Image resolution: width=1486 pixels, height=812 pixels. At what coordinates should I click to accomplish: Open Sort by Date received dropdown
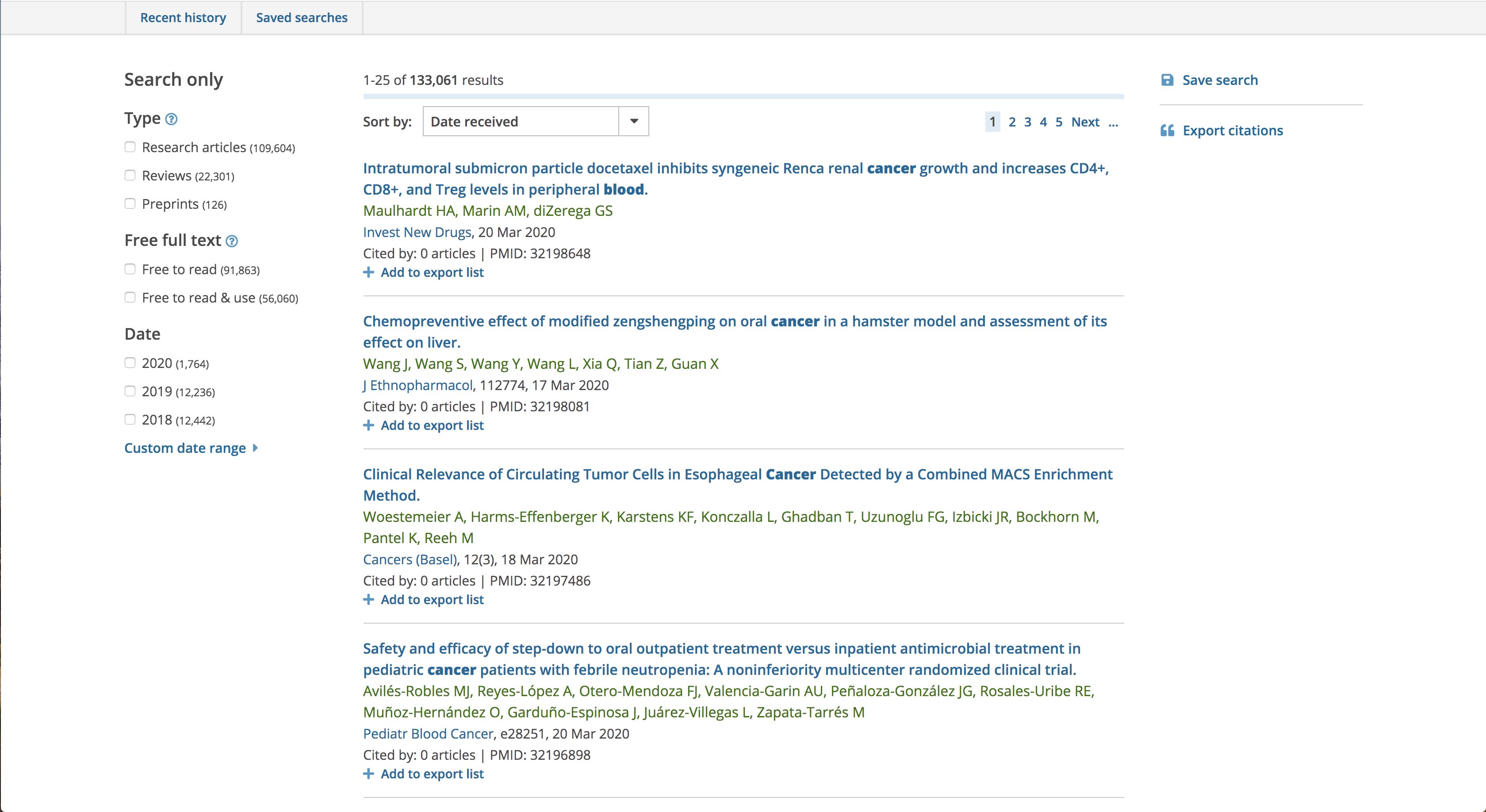click(x=536, y=121)
